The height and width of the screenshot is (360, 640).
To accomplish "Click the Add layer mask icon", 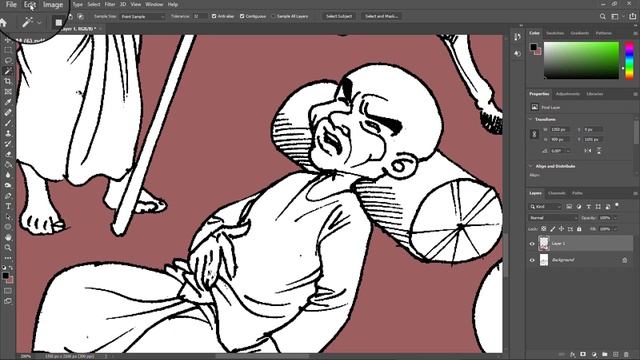I will point(583,354).
